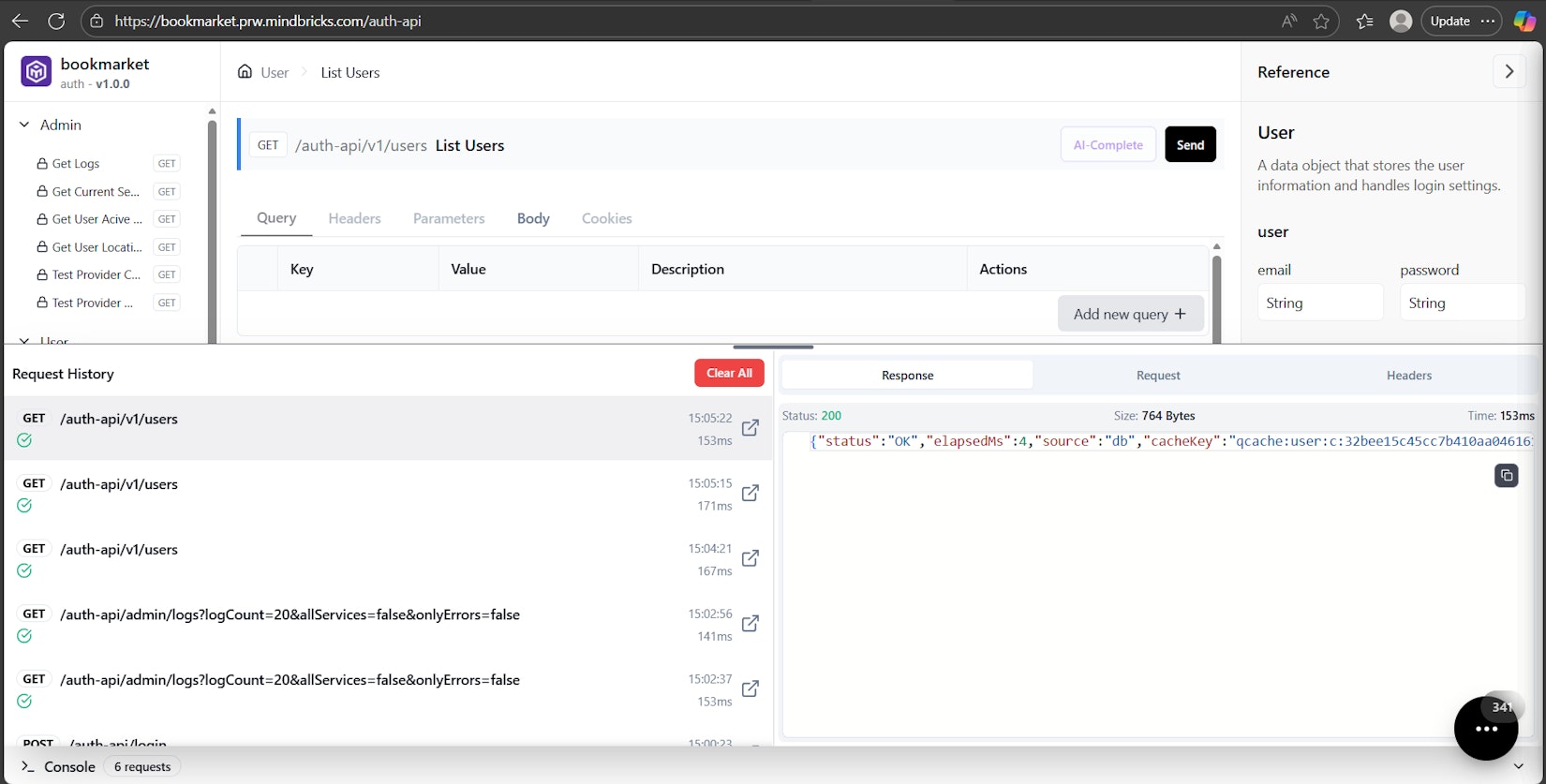Screen dimensions: 1546x784
Task: Select the Body tab
Action: [x=533, y=218]
